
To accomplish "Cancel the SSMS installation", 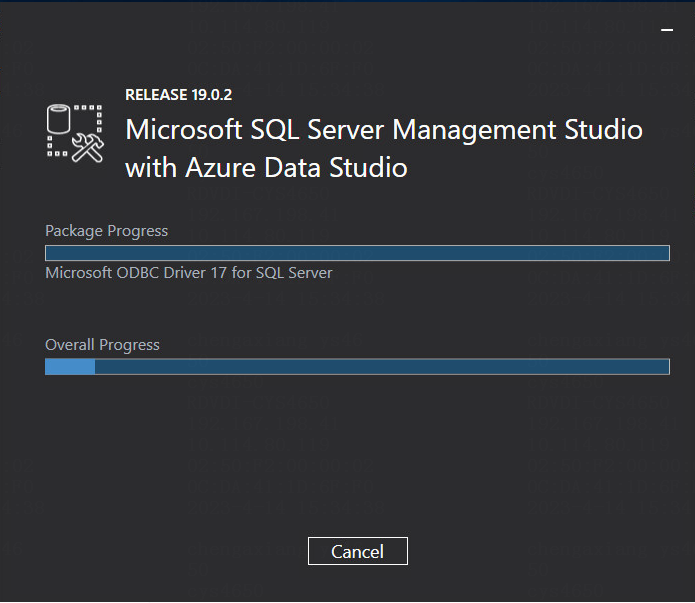I will [x=358, y=551].
